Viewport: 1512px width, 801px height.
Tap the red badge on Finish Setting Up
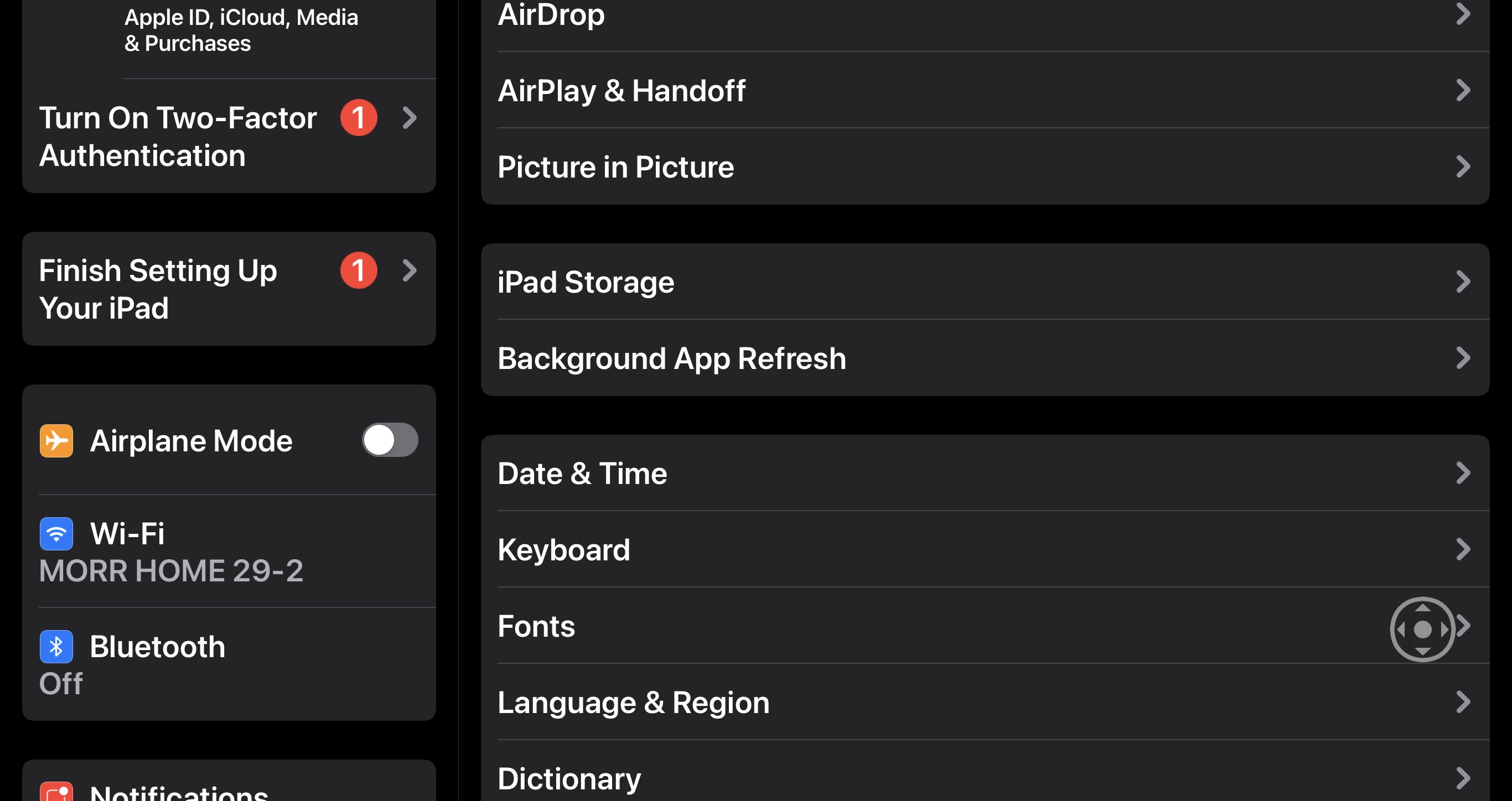(x=358, y=270)
